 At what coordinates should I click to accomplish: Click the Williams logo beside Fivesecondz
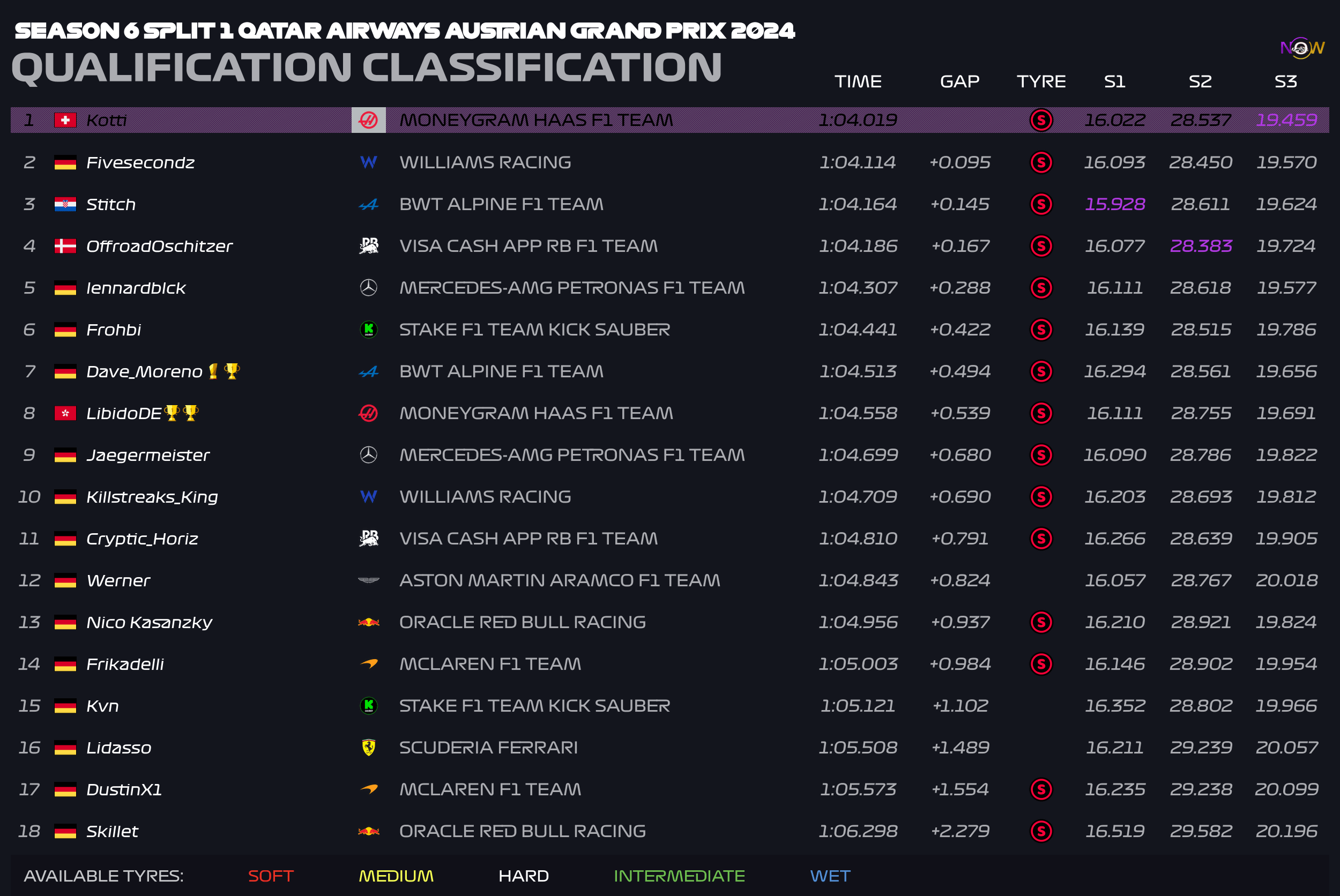(369, 162)
